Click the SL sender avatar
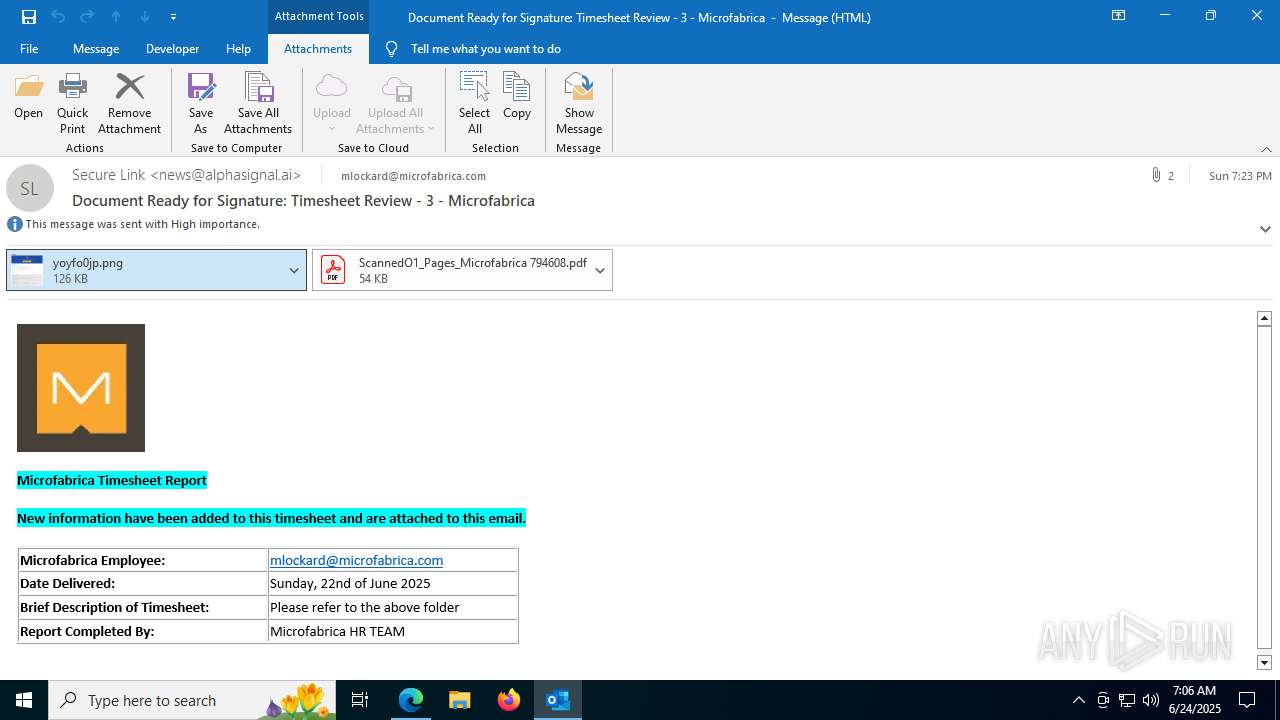The image size is (1280, 720). coord(30,188)
